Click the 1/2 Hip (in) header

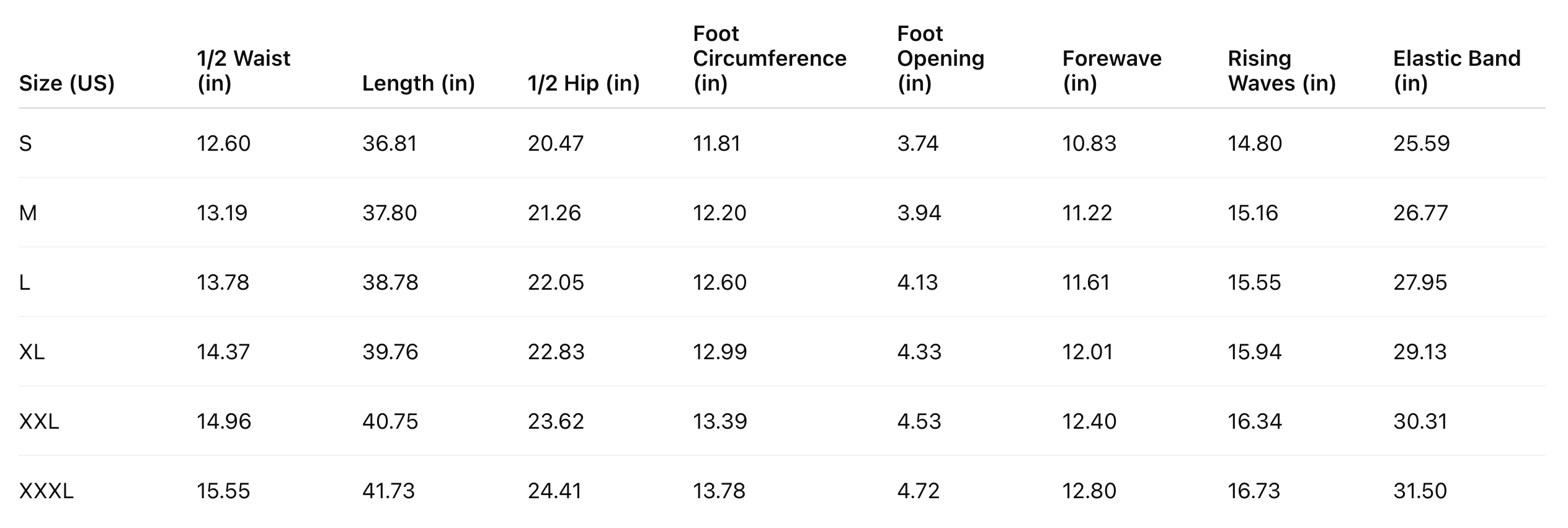(583, 83)
